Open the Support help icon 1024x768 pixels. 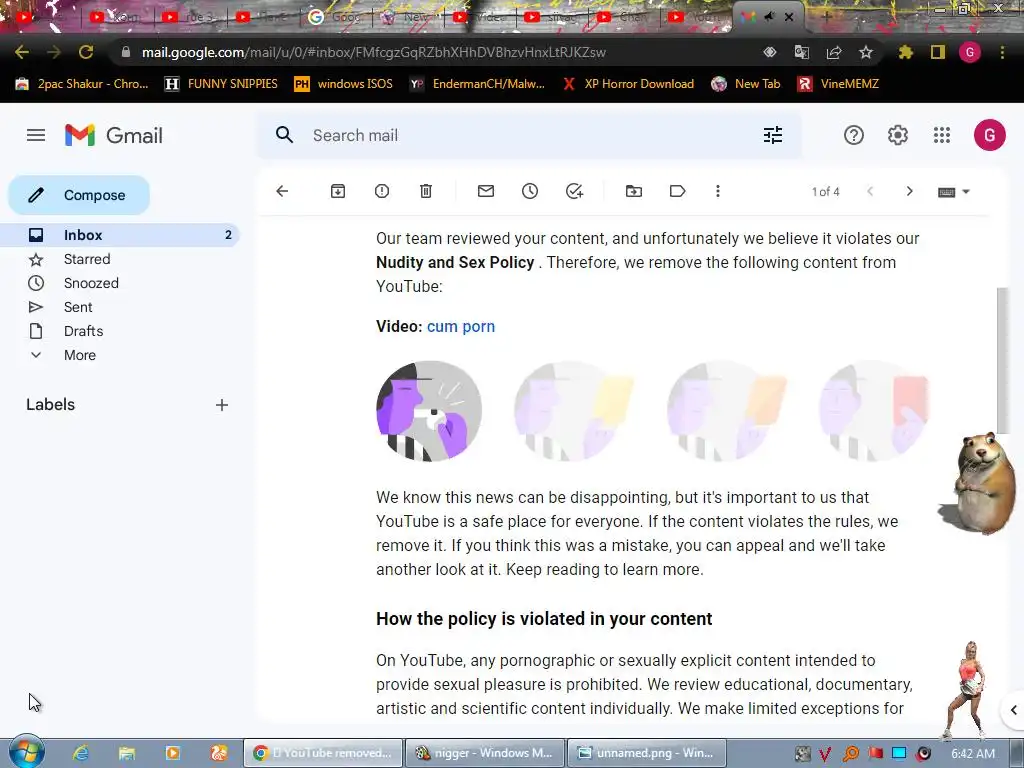[854, 135]
